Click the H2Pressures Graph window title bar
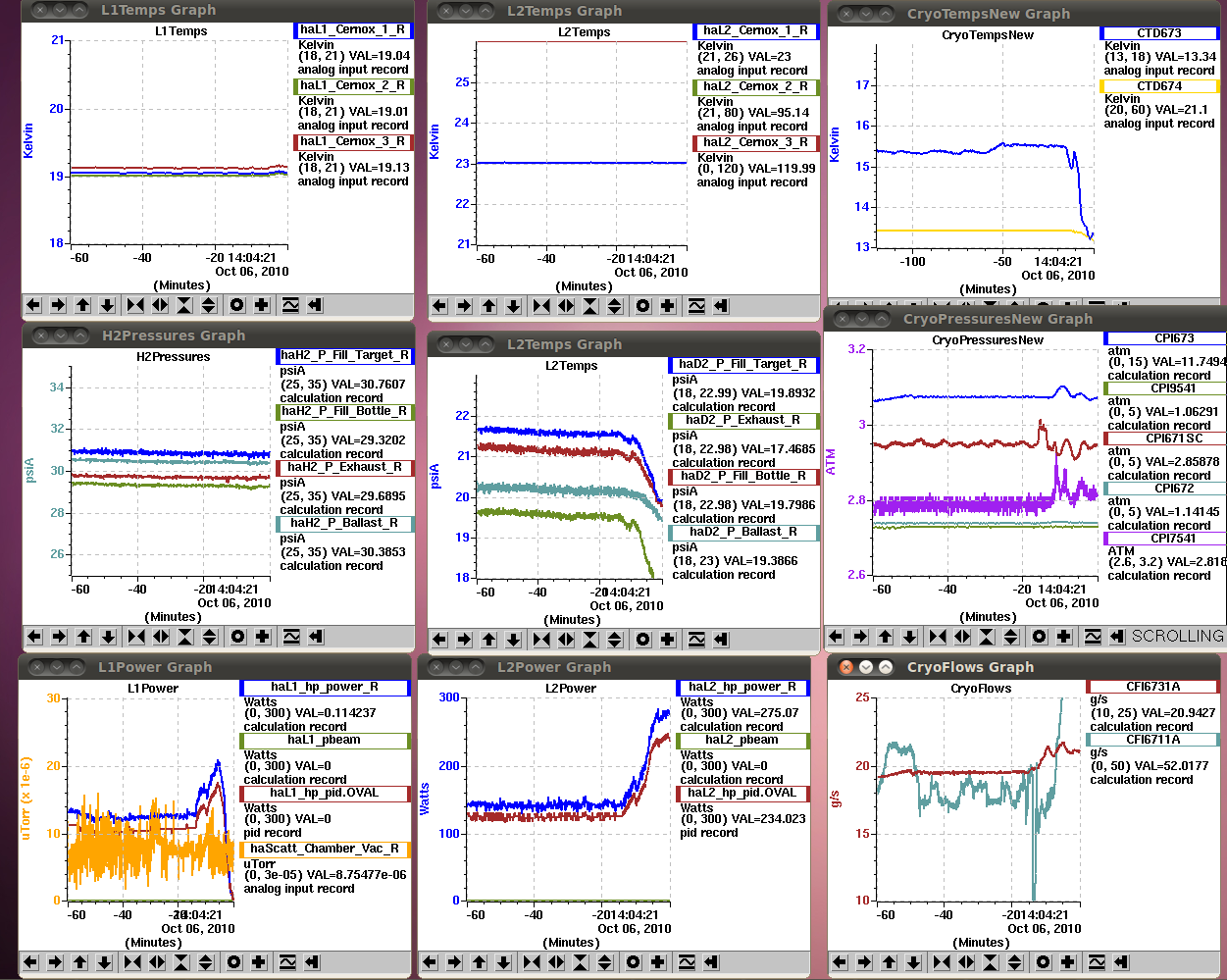Image resolution: width=1227 pixels, height=980 pixels. (x=219, y=335)
